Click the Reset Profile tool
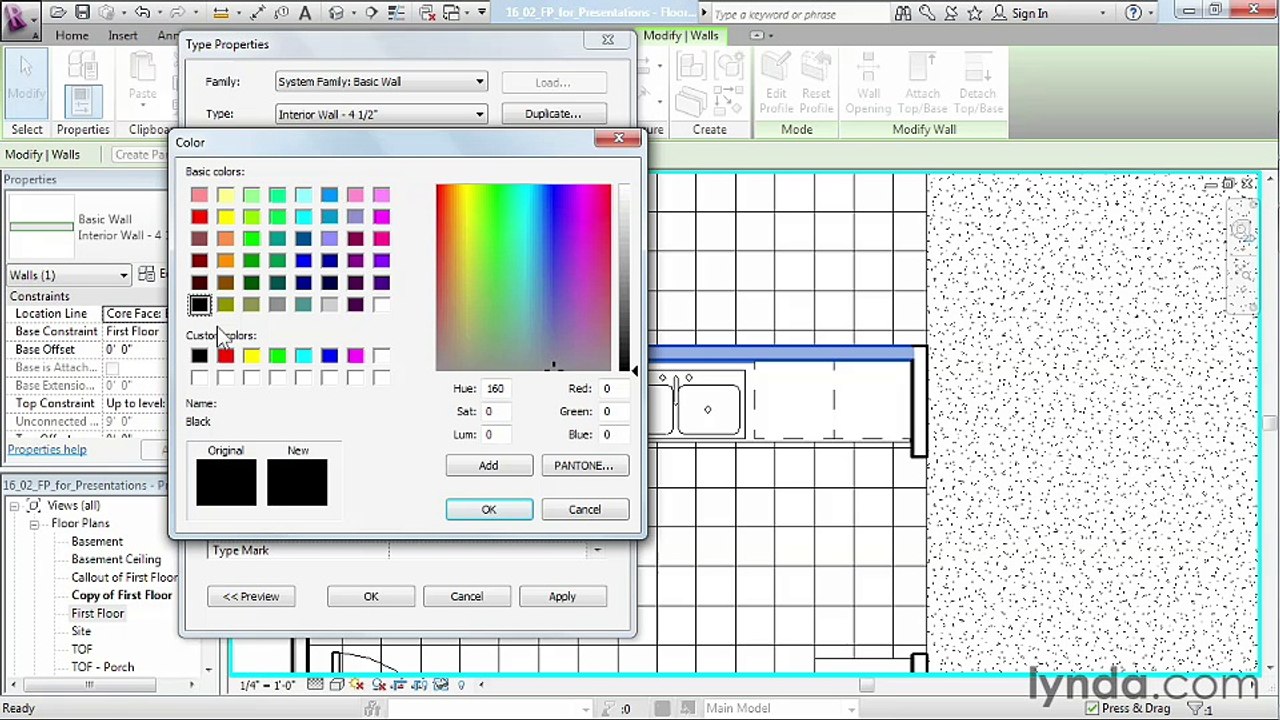 point(816,83)
